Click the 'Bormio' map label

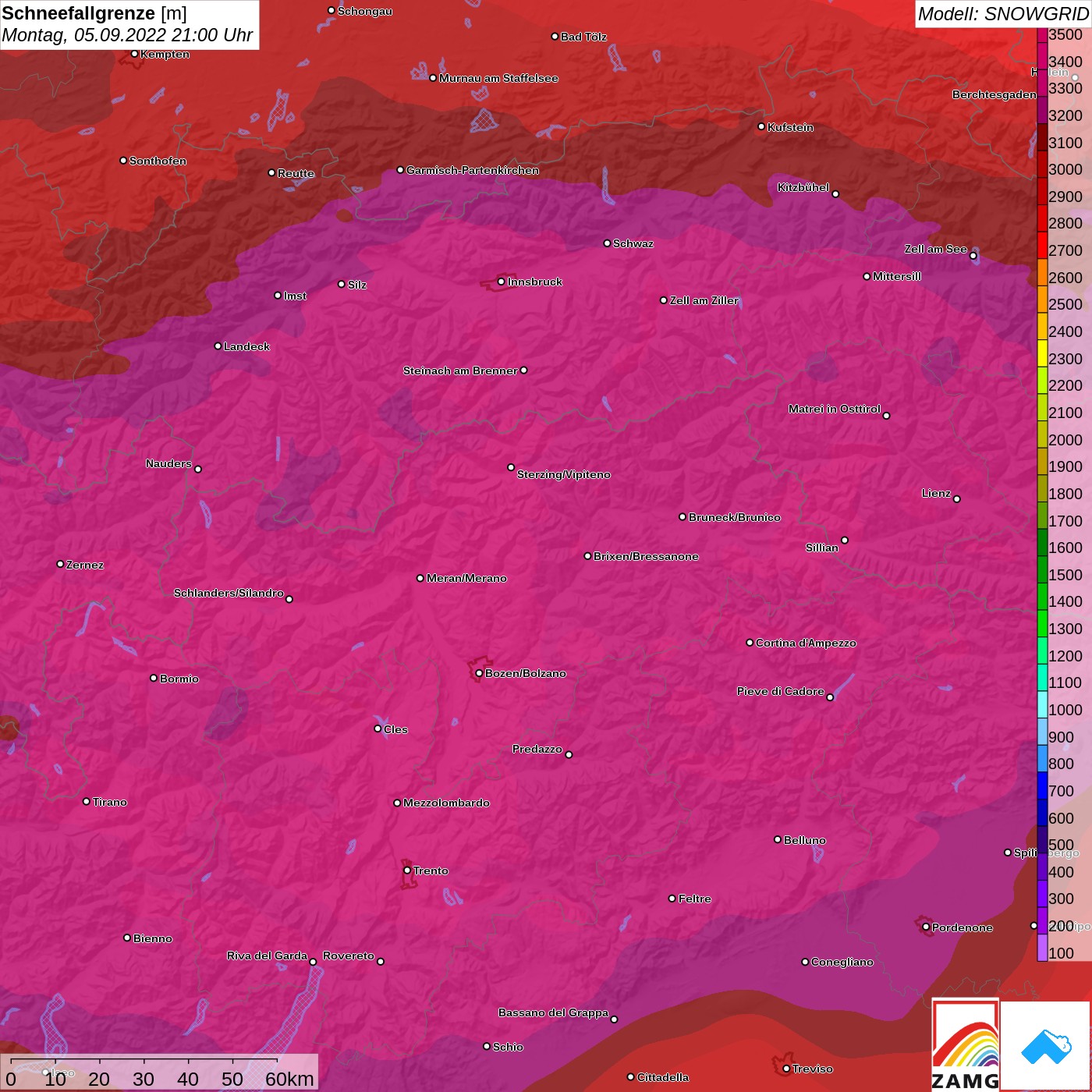point(179,679)
